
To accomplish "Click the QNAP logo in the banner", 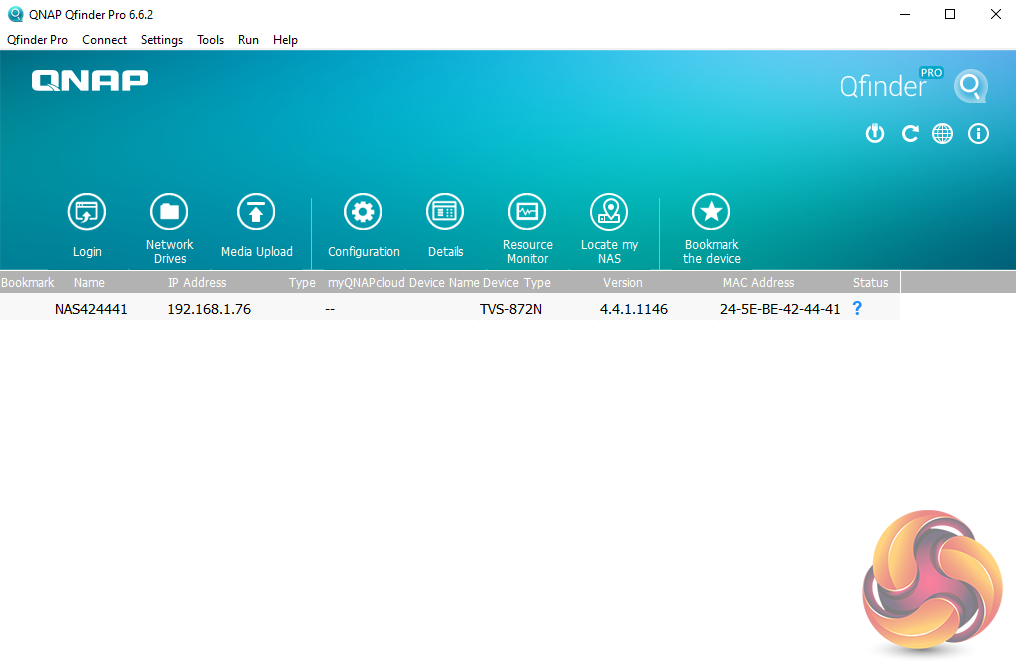I will coord(90,81).
